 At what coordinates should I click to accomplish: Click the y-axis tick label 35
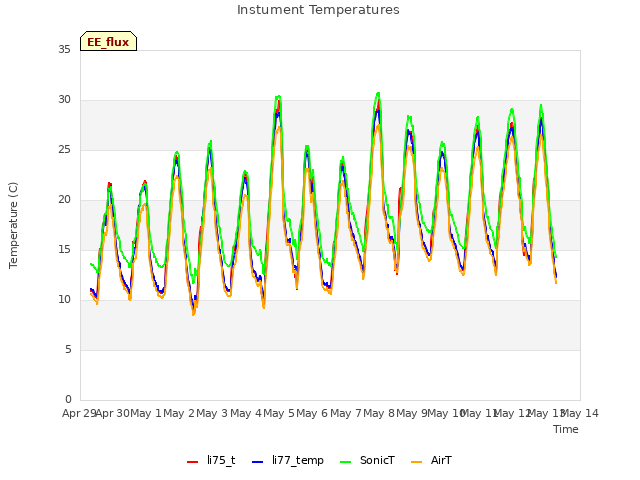pyautogui.click(x=64, y=49)
